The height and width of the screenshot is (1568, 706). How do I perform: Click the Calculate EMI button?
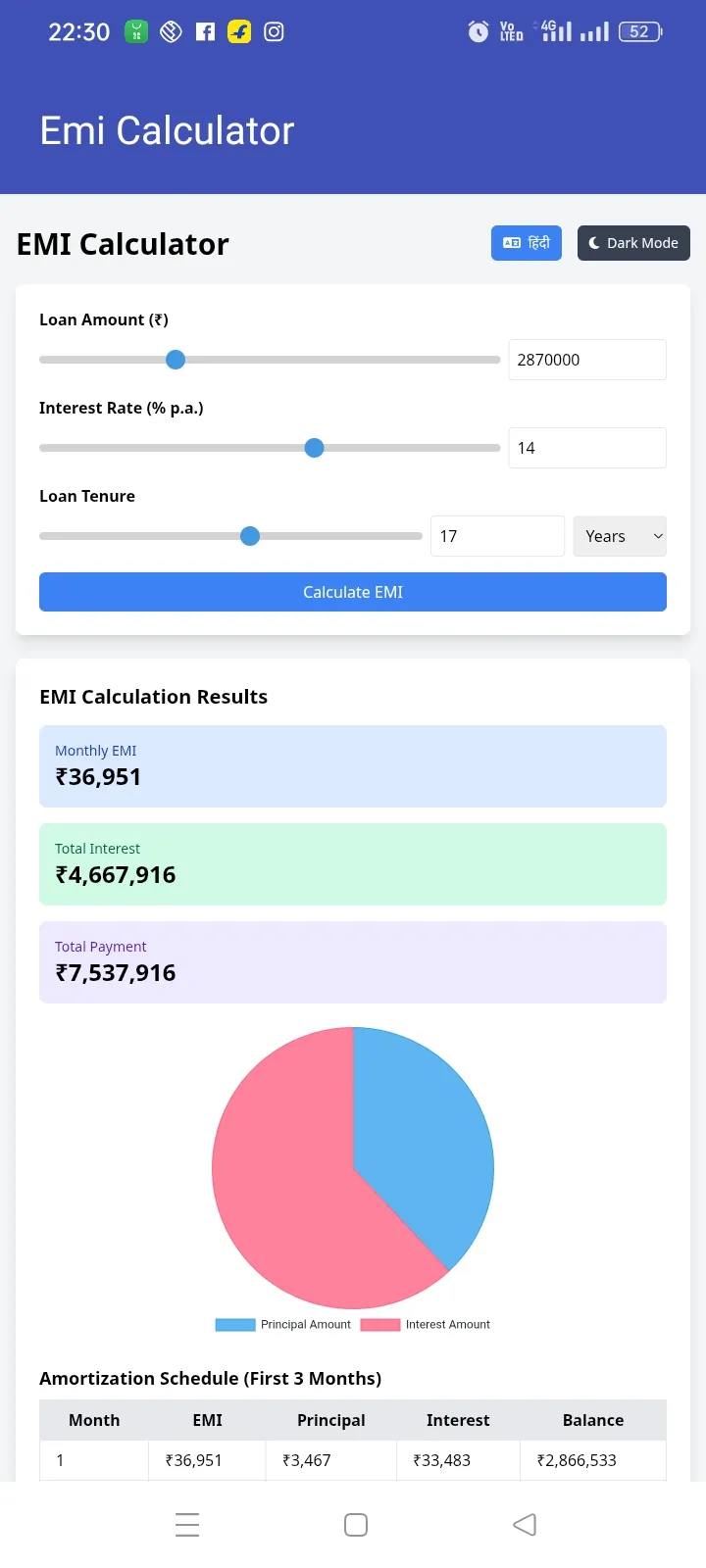pyautogui.click(x=353, y=592)
